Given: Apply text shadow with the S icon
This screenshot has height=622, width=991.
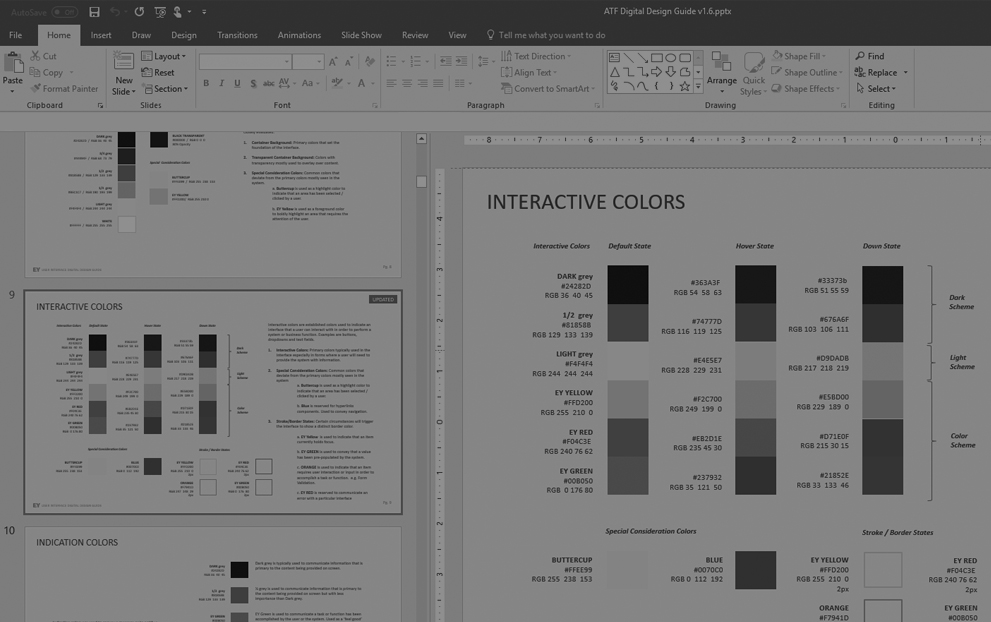Looking at the screenshot, I should (253, 83).
